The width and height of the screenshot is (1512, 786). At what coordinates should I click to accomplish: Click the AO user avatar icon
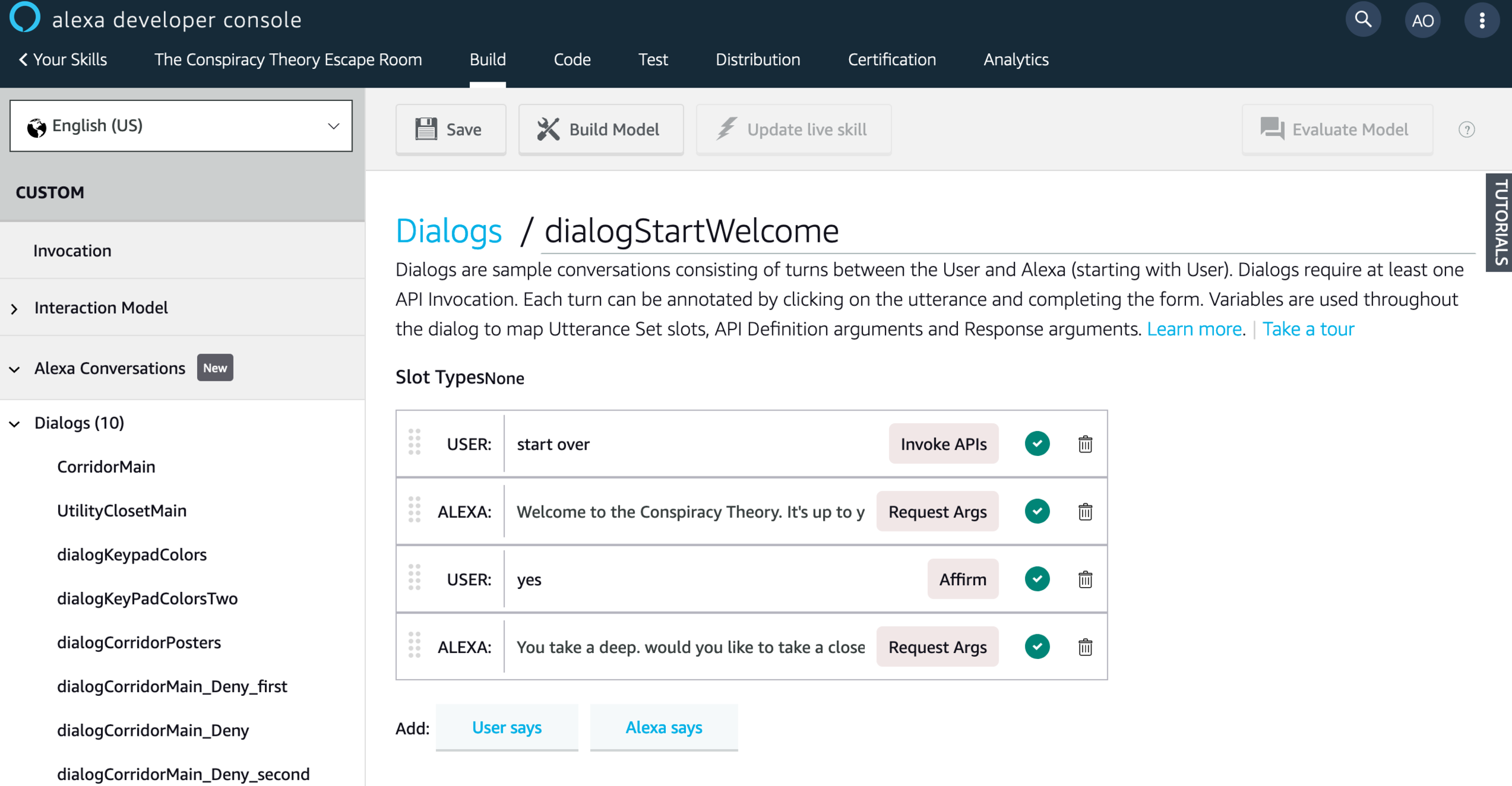click(1422, 21)
